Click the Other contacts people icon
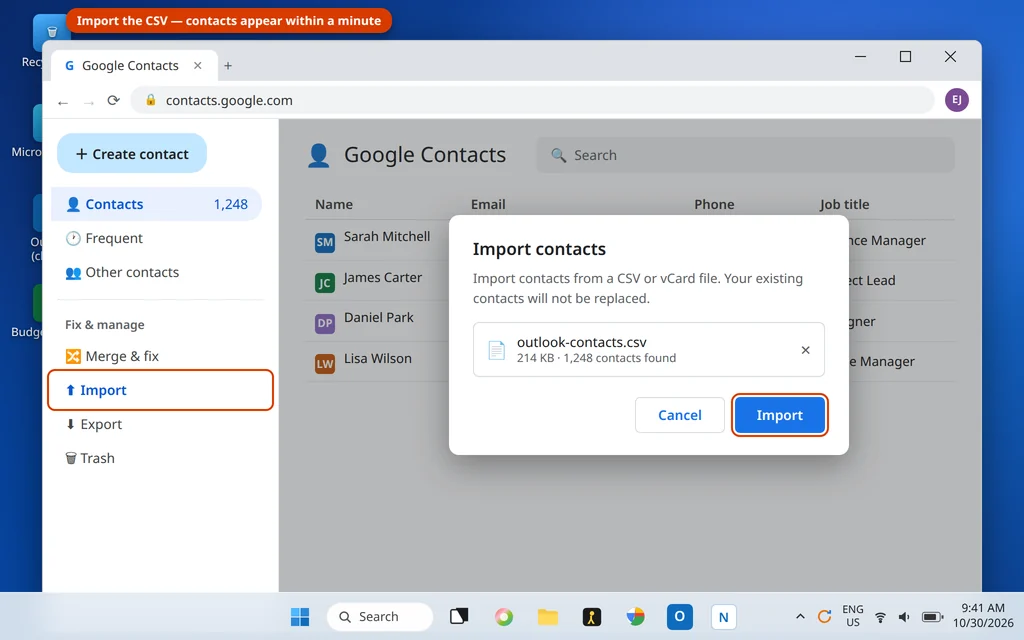 pyautogui.click(x=73, y=272)
